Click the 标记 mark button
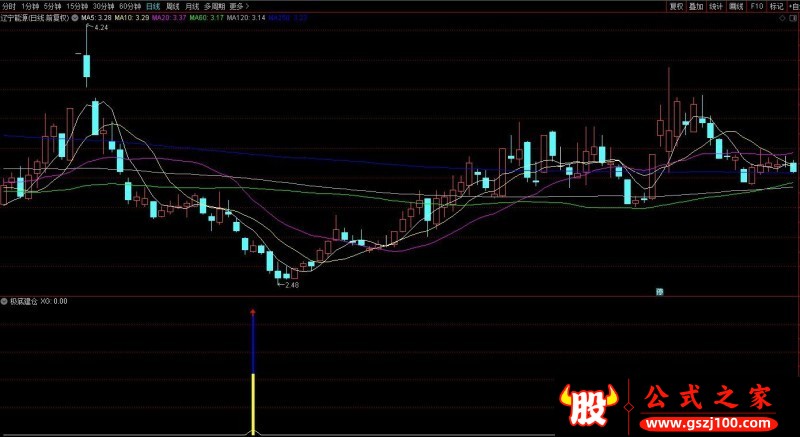This screenshot has height=437, width=800. [776, 6]
